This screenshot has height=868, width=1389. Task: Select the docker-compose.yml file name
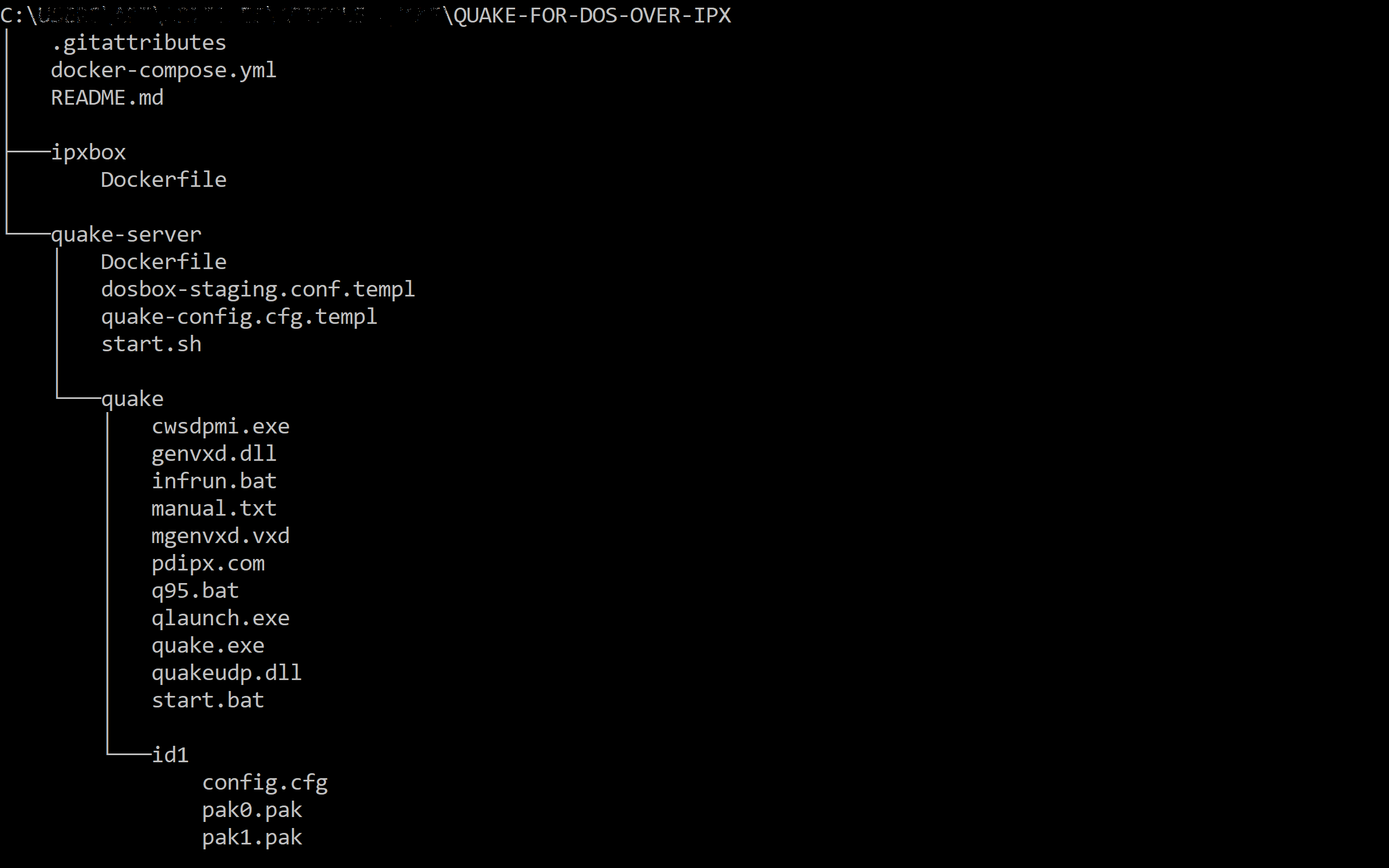click(x=164, y=70)
